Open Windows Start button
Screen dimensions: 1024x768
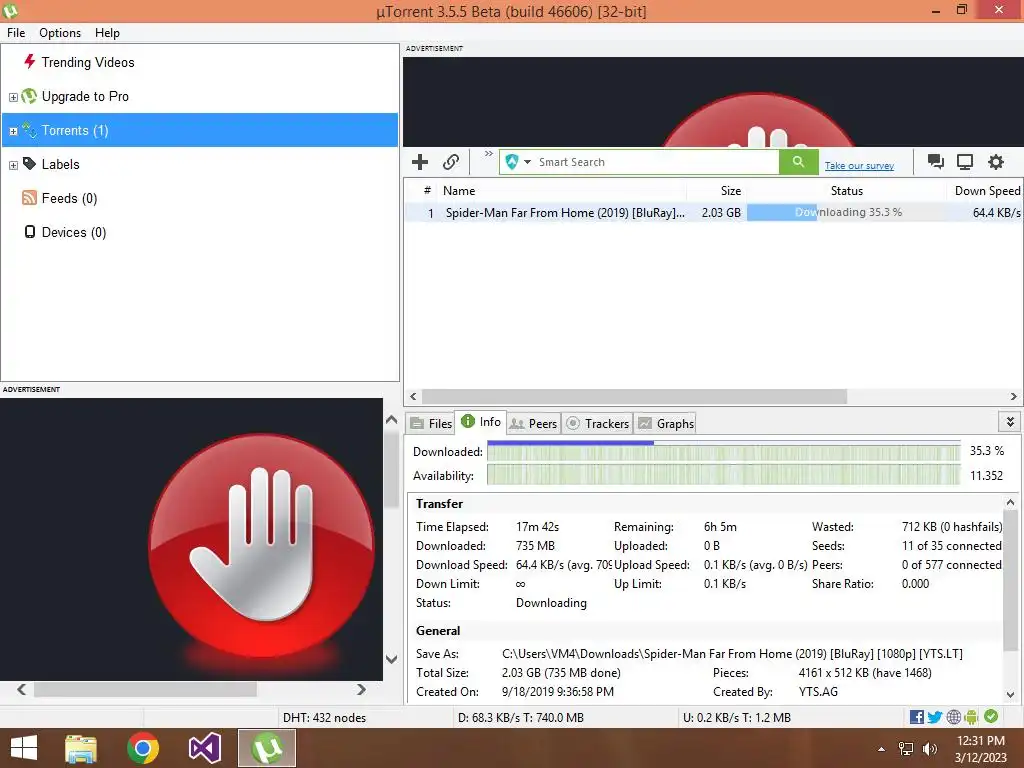(24, 748)
